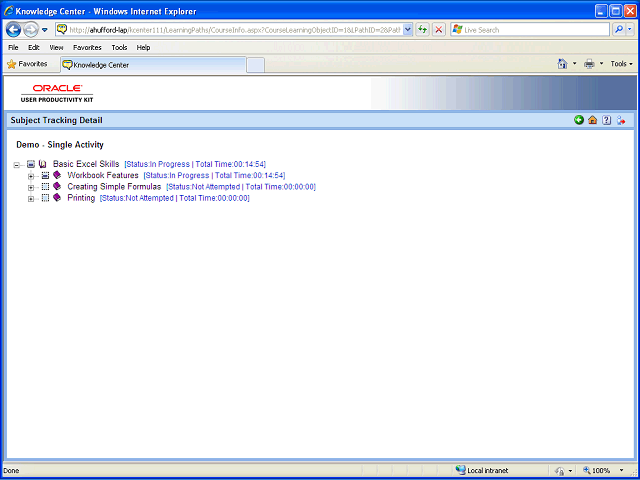Click the Print toolbar icon

click(x=589, y=64)
